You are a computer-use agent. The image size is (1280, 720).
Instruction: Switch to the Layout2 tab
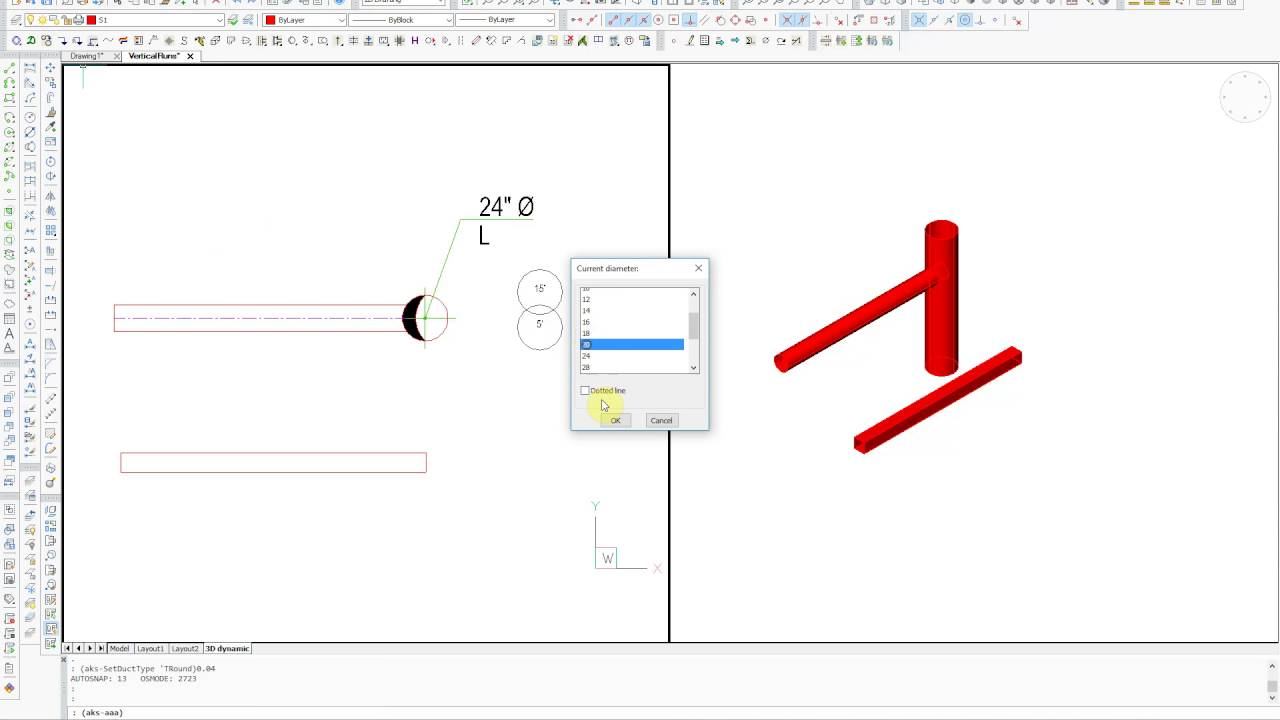pyautogui.click(x=185, y=648)
